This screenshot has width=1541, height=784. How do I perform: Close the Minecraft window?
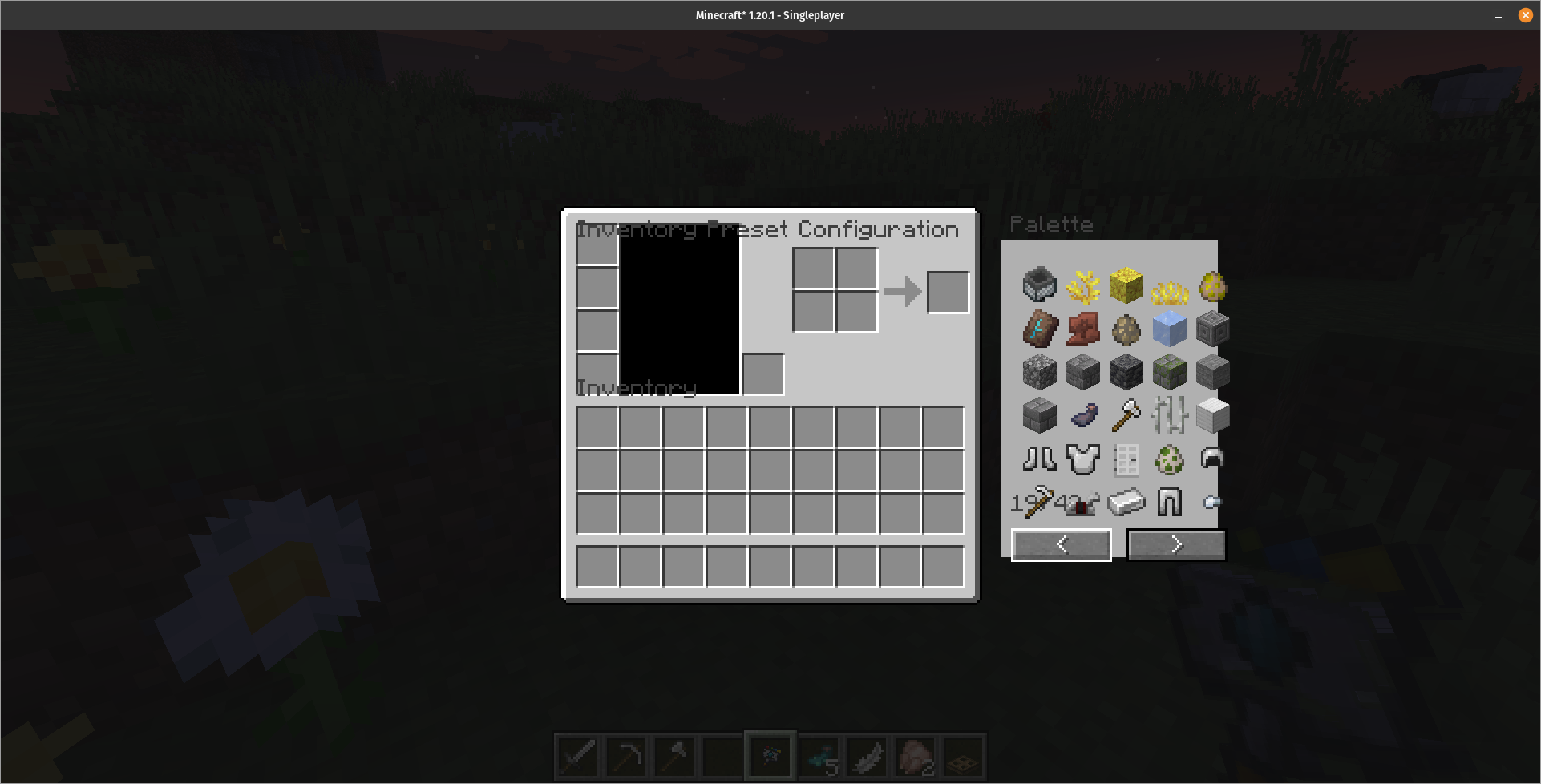[1525, 15]
